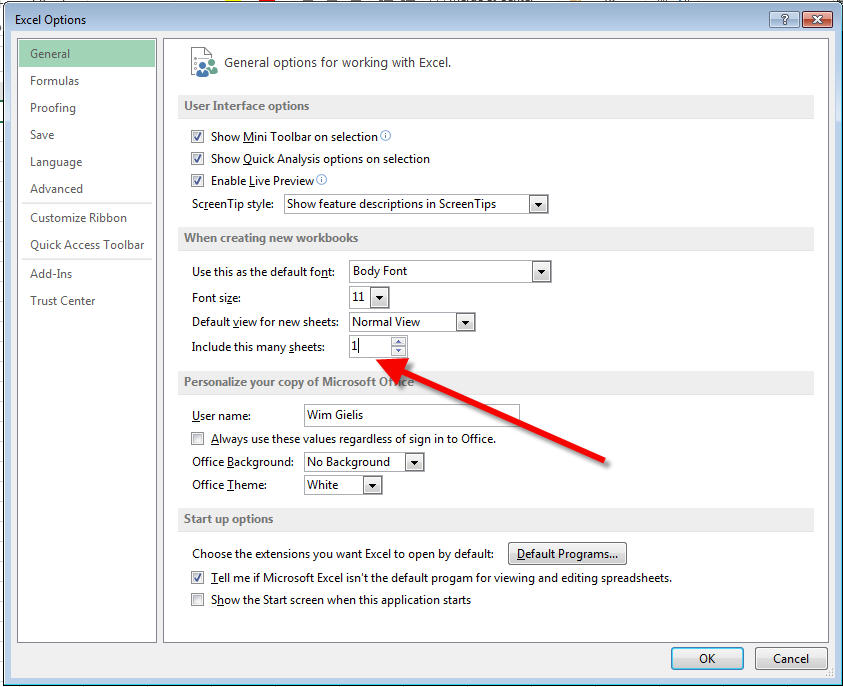The width and height of the screenshot is (843, 687).
Task: Disable Enable Live Preview checkbox
Action: click(x=197, y=181)
